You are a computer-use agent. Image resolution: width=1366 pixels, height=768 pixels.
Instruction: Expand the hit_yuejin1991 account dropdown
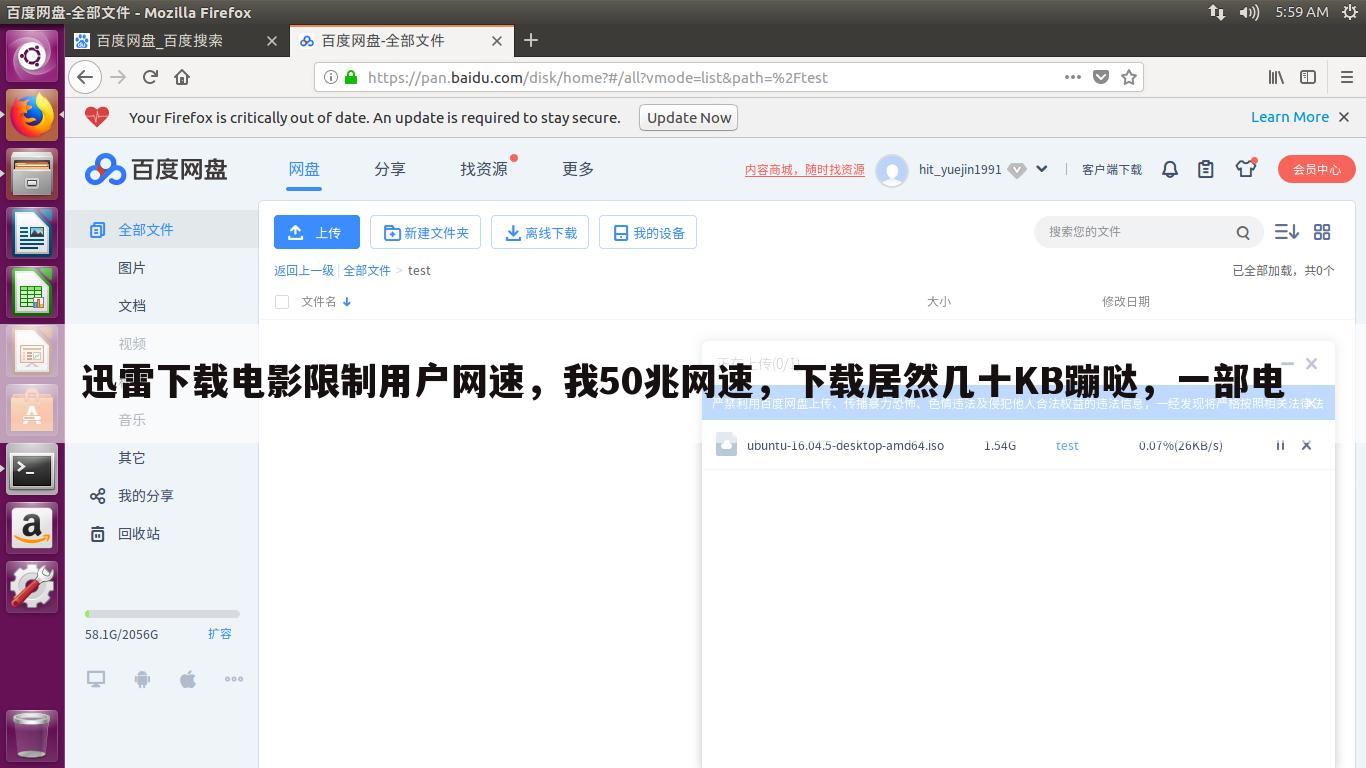(x=1041, y=169)
